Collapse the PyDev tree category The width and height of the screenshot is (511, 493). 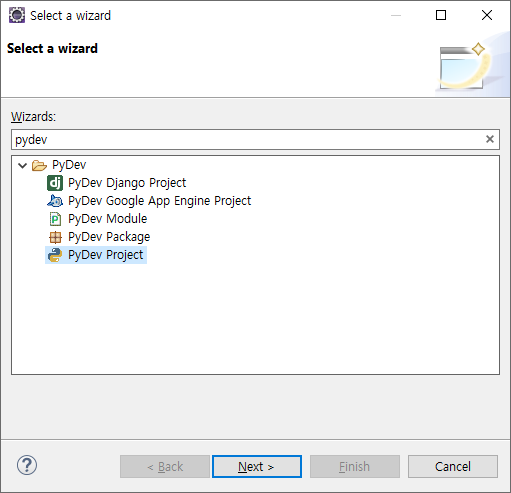coord(22,165)
